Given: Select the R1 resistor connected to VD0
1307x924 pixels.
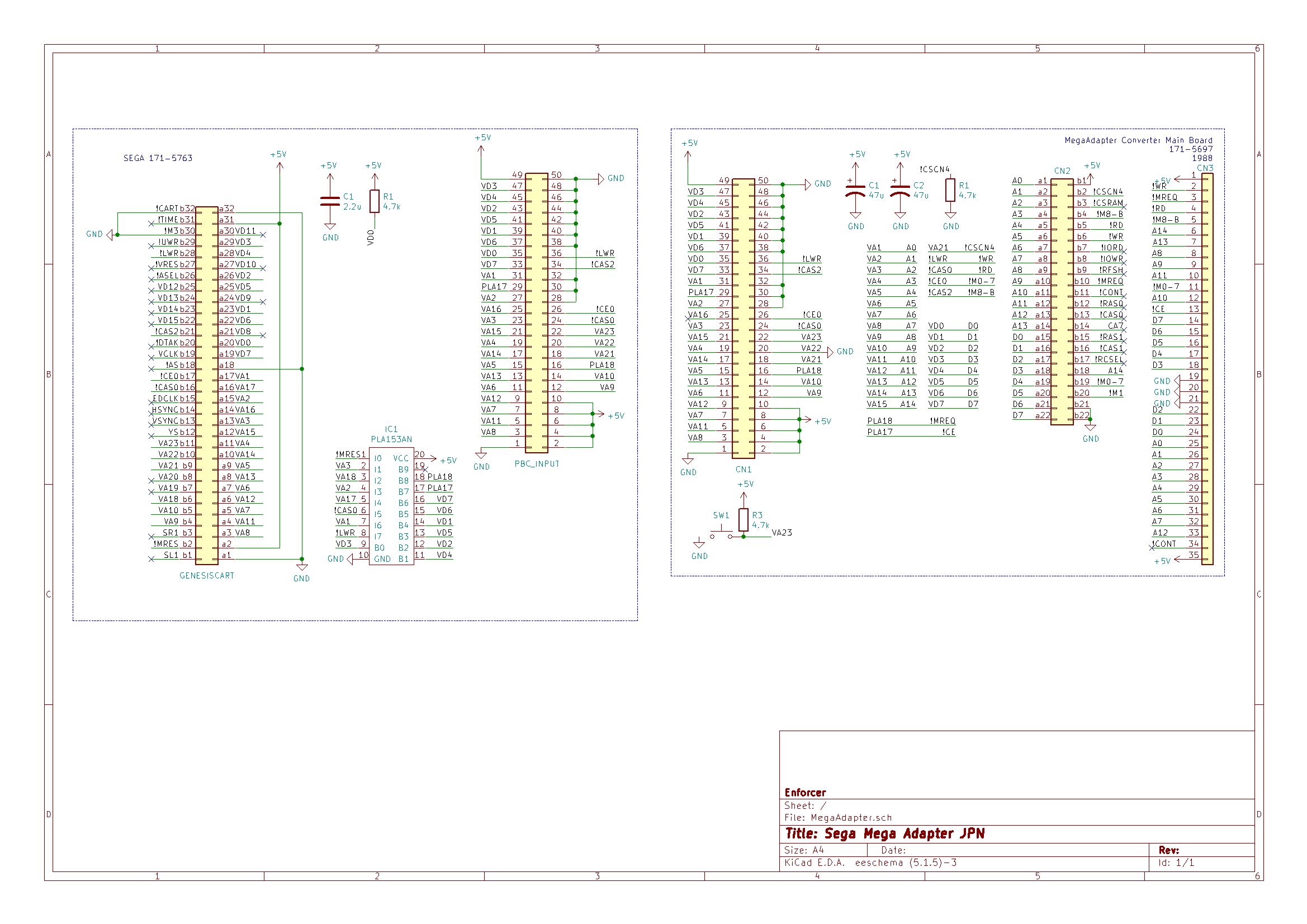Looking at the screenshot, I should tap(375, 201).
